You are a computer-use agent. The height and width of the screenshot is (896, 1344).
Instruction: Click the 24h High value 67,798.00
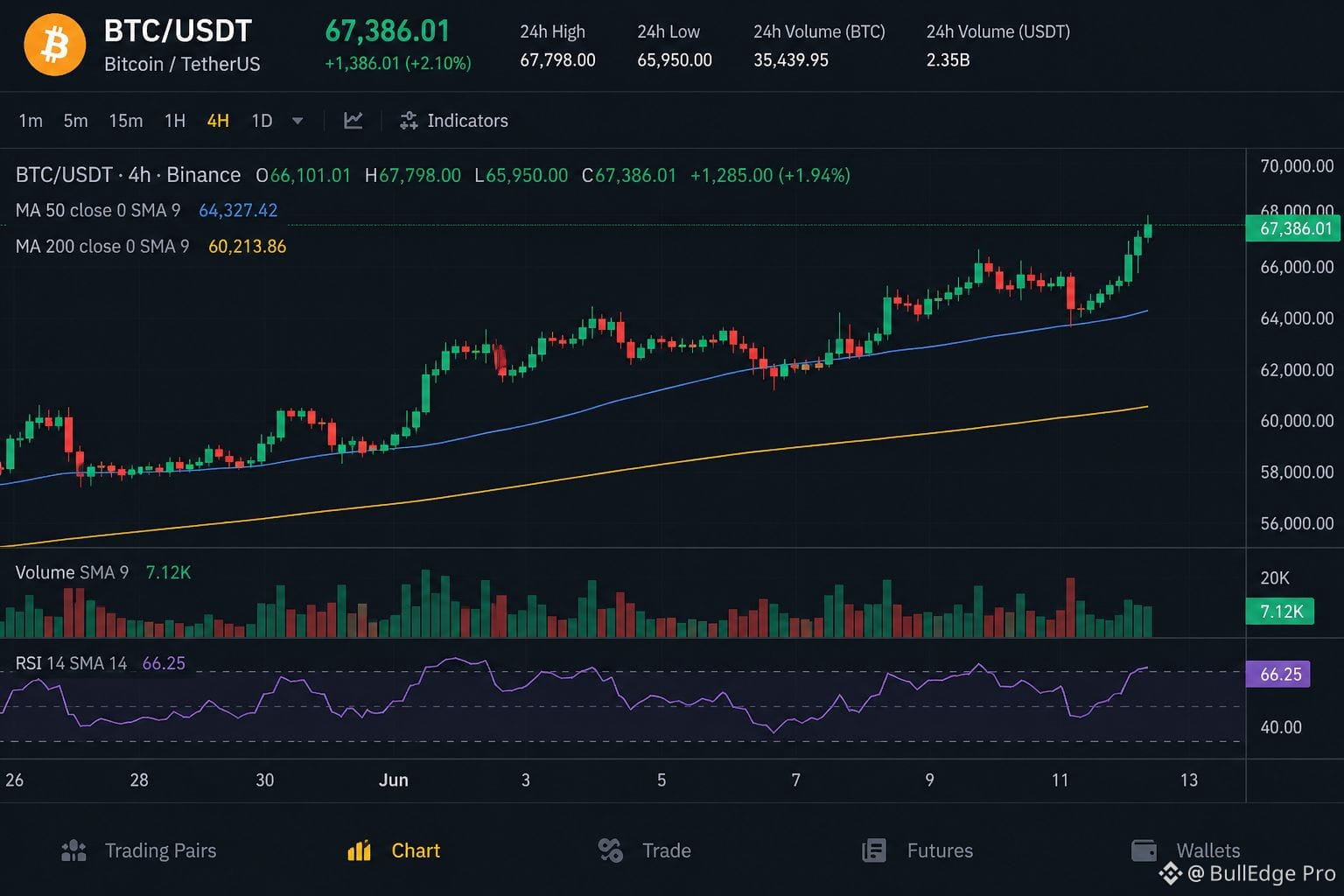(x=557, y=60)
